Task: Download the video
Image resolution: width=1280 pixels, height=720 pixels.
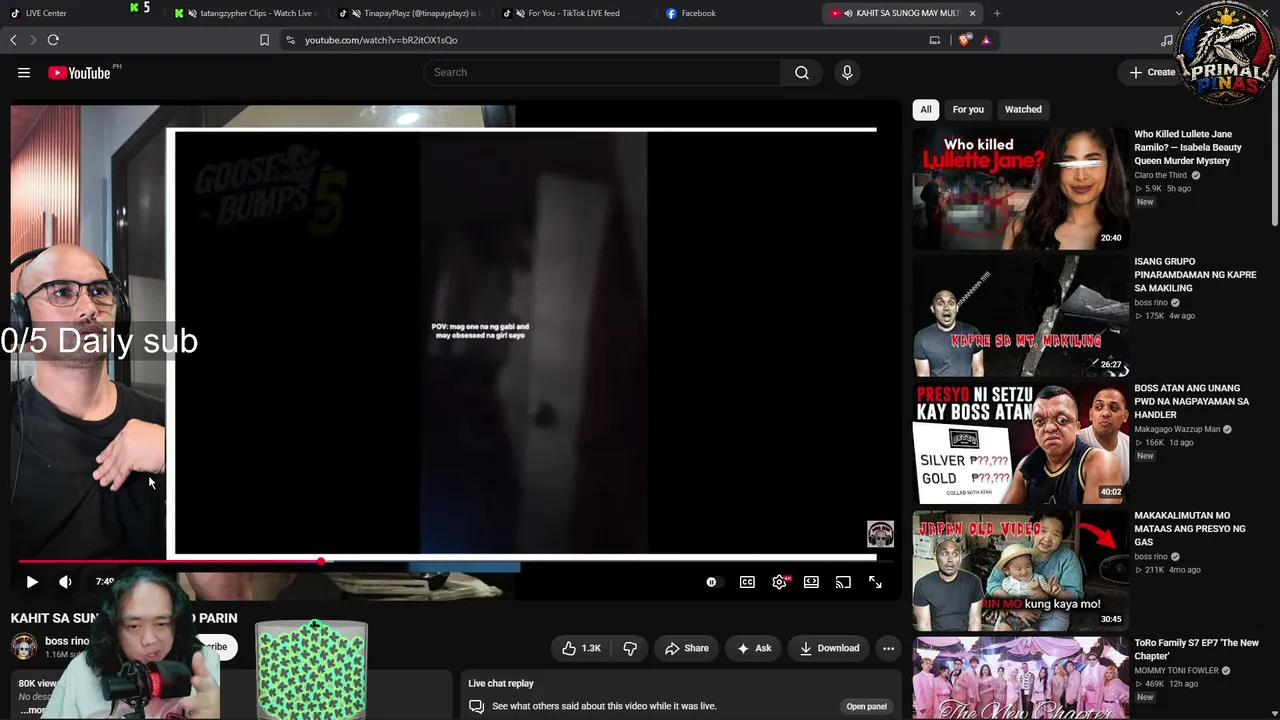Action: 829,648
